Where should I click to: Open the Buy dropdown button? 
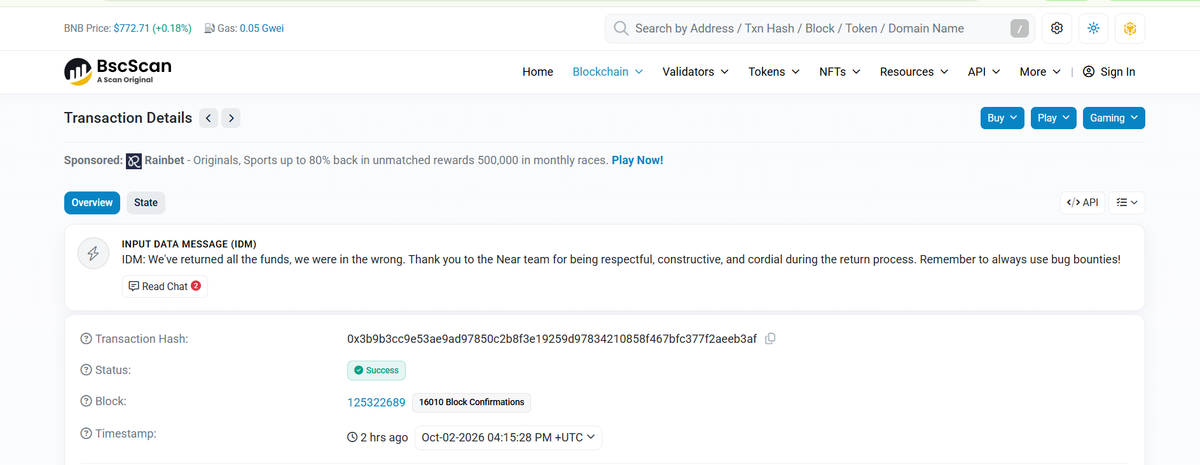pos(1002,118)
